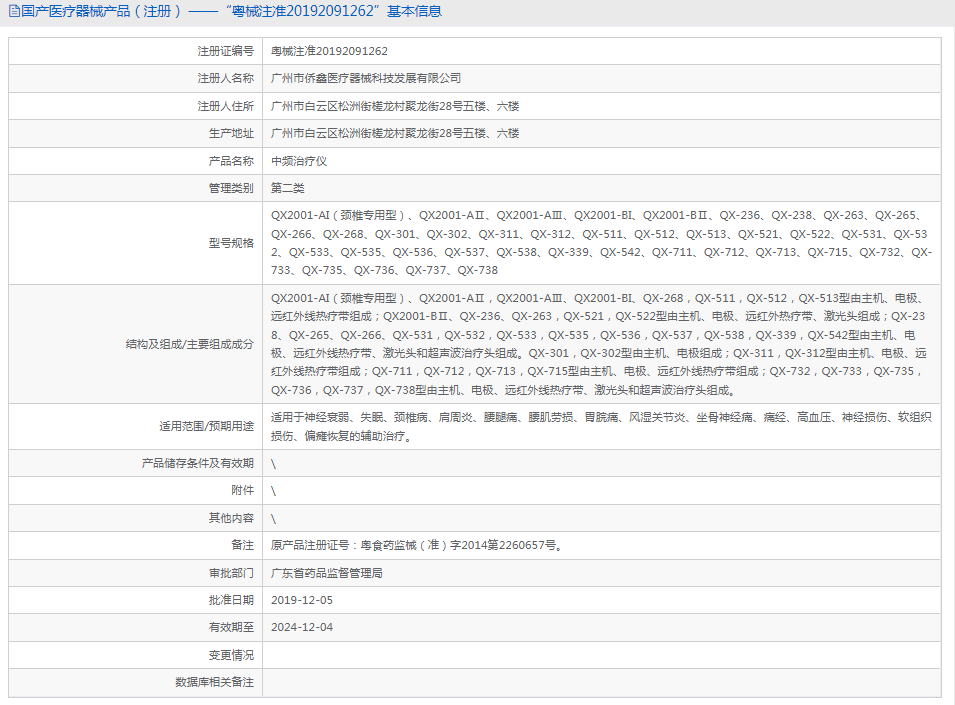Screen dimensions: 955x705
Task: Click the address value in the 生产地址 row
Action: click(395, 133)
